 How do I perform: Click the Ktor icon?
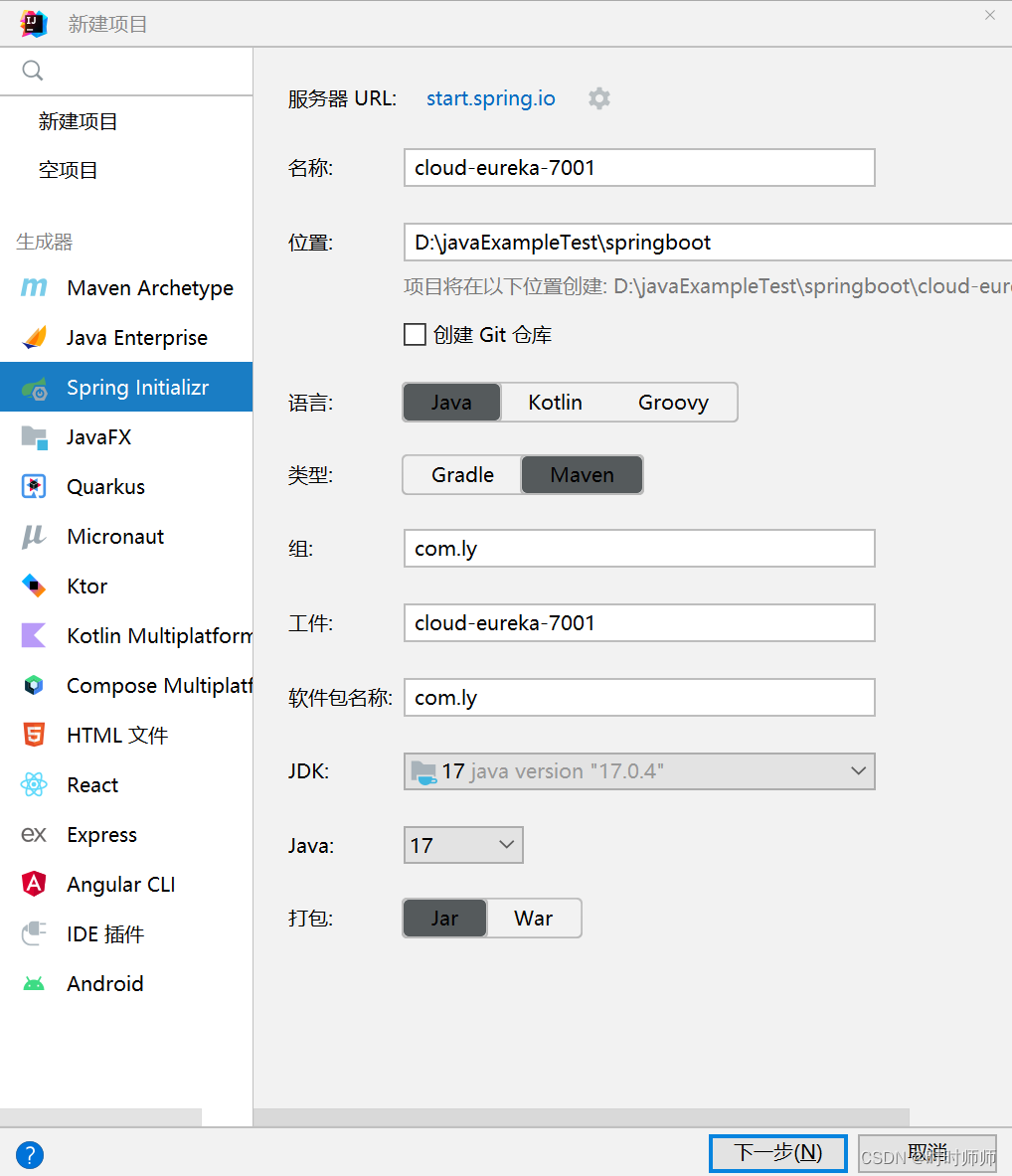click(x=34, y=586)
